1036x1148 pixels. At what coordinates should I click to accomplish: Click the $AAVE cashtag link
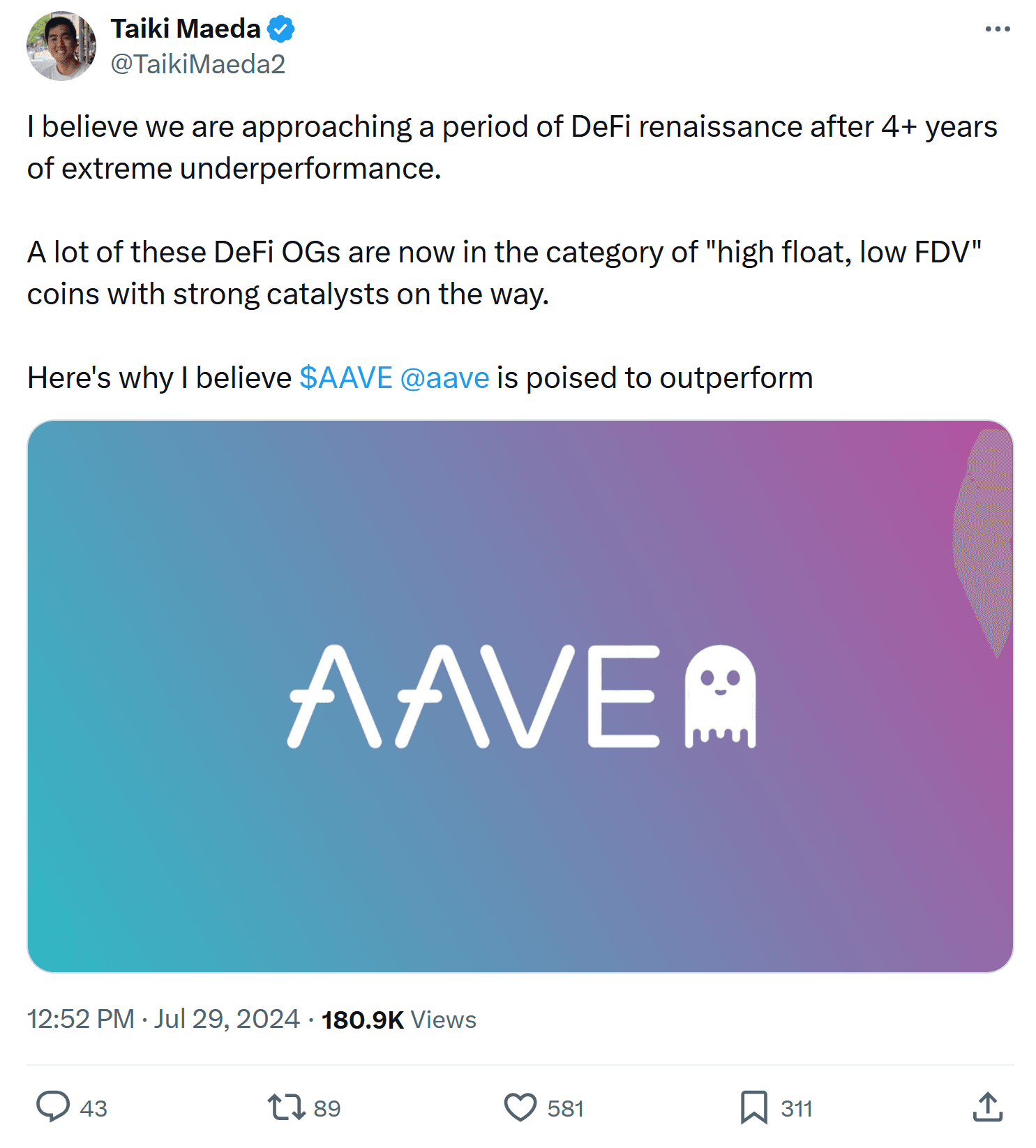(346, 378)
